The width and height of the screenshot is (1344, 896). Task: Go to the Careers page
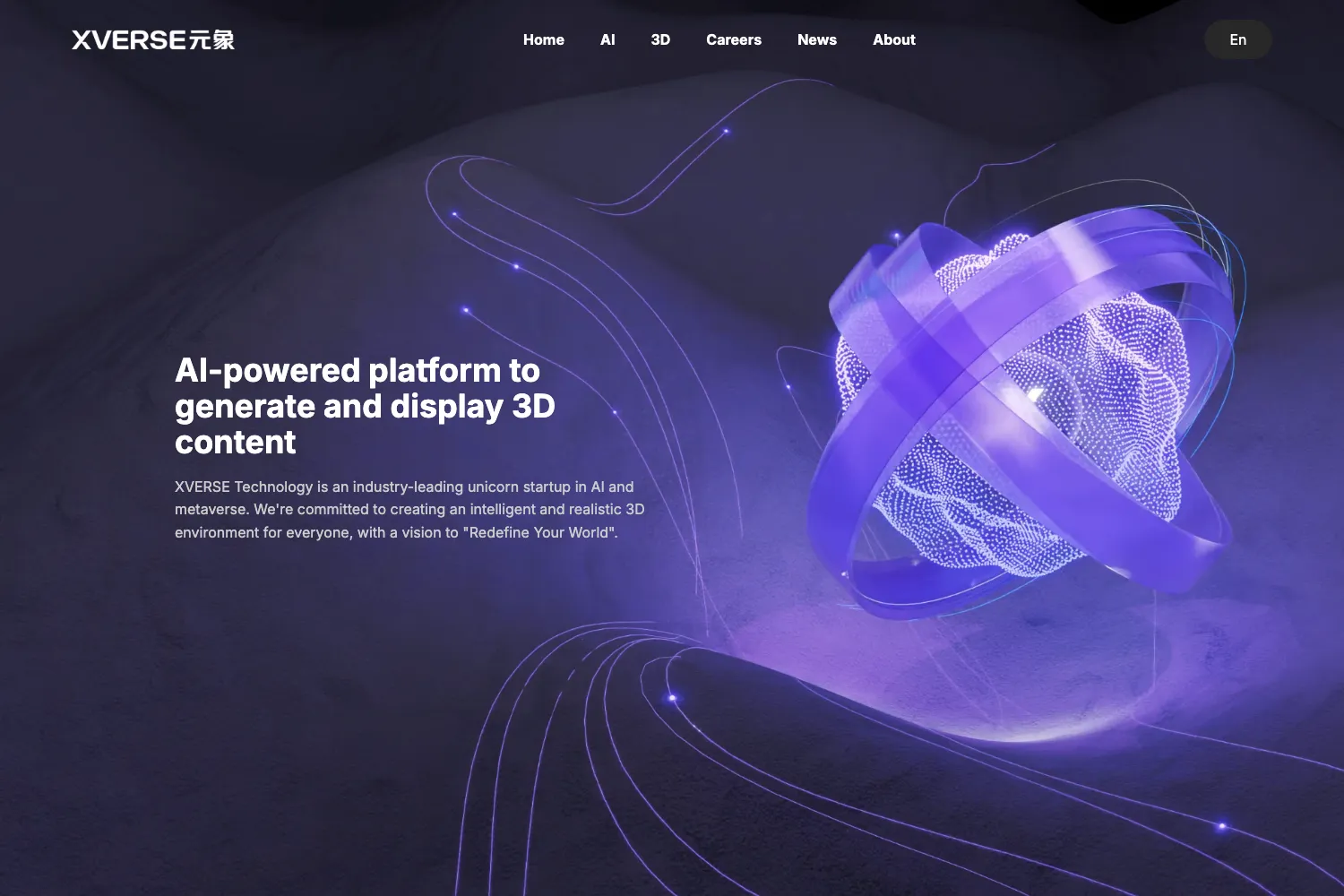point(734,39)
